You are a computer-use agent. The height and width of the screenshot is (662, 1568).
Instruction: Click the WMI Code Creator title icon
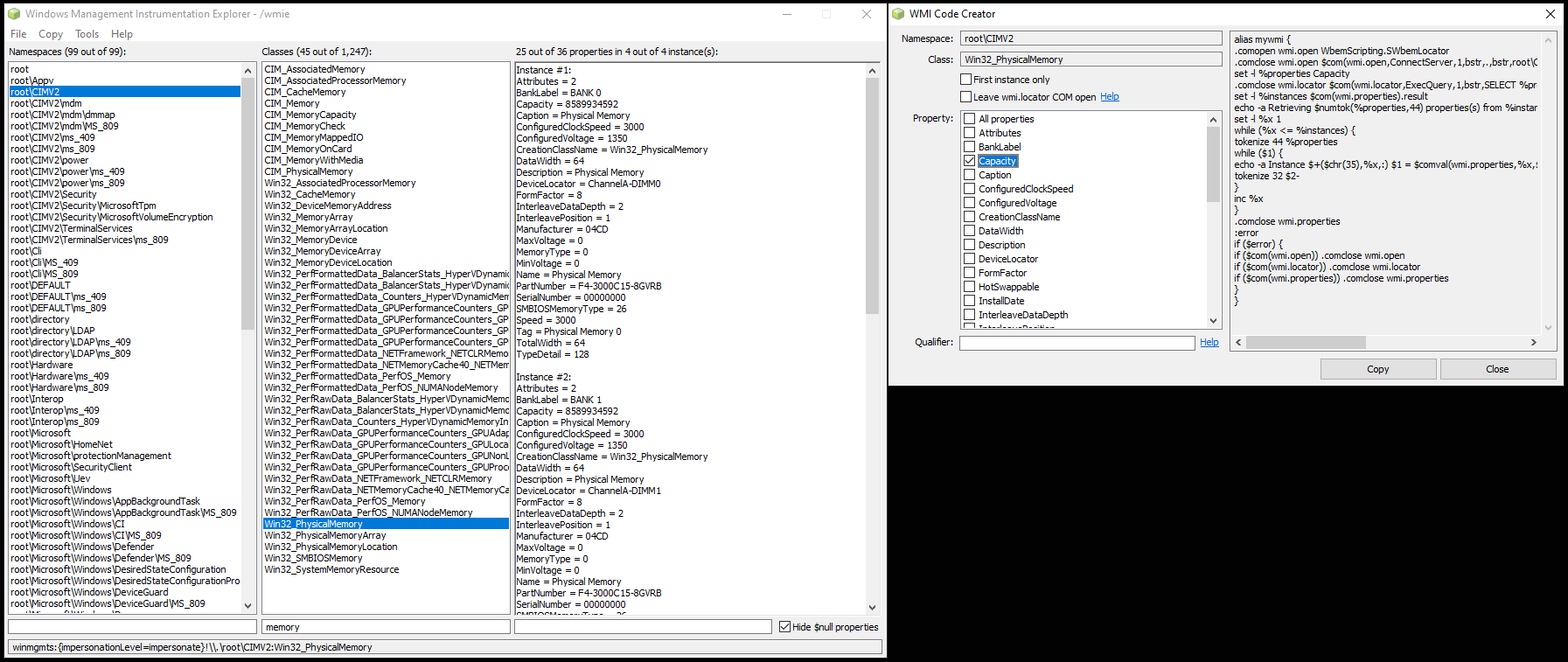pos(897,14)
